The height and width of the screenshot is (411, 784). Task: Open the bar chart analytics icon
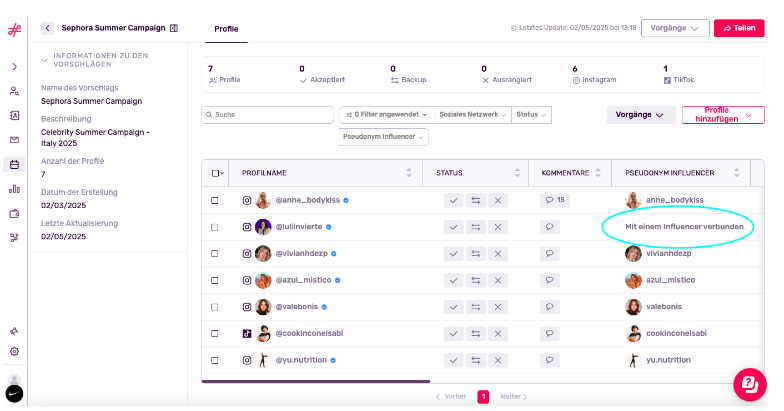coord(14,189)
